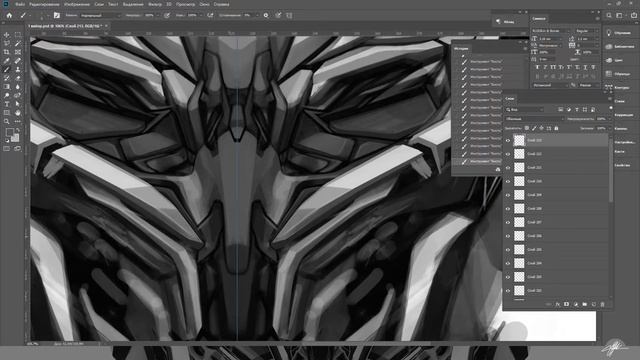Open the Просмотр menu
The image size is (640, 360).
click(x=185, y=4)
